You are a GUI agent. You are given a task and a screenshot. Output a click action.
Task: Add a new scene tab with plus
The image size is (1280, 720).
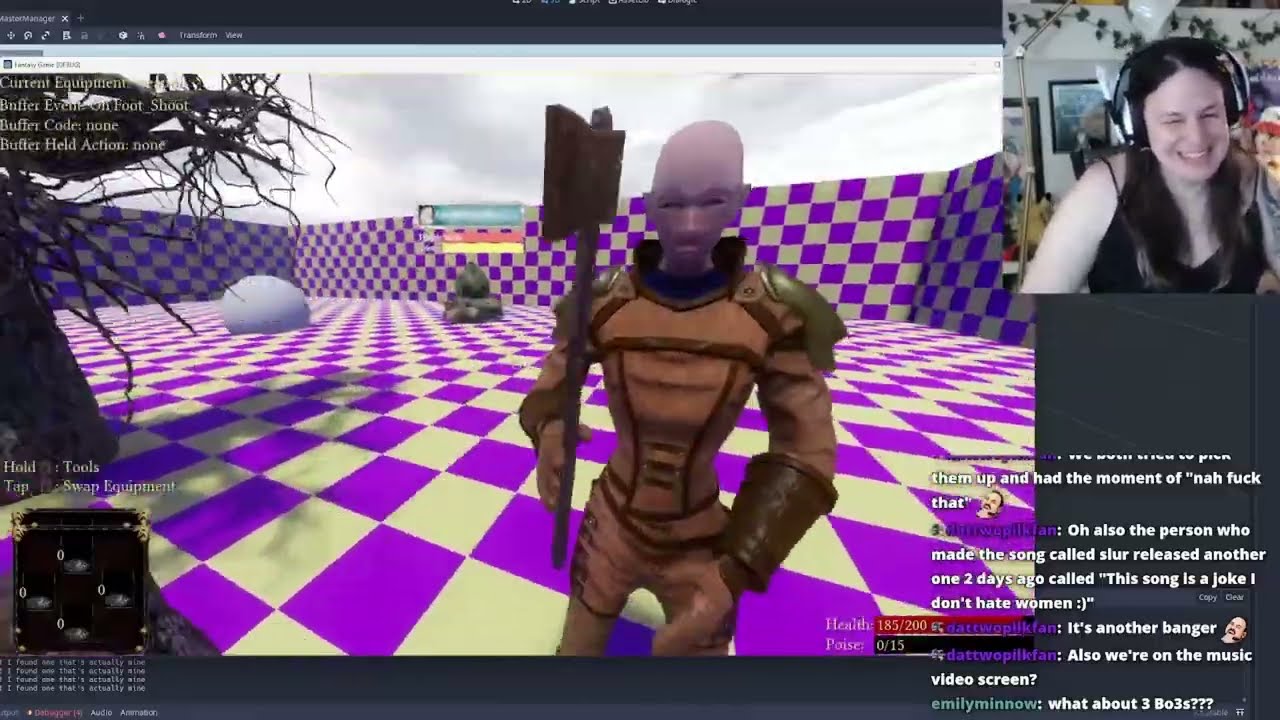tap(81, 18)
